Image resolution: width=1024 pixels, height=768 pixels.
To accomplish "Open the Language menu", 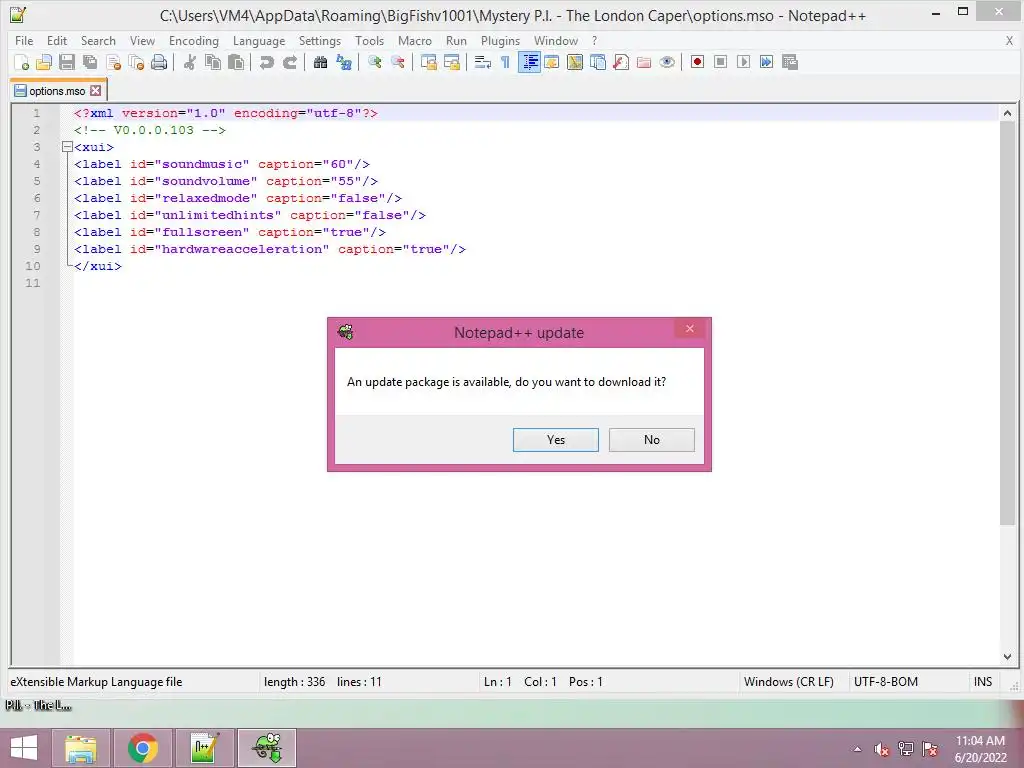I will tap(259, 40).
